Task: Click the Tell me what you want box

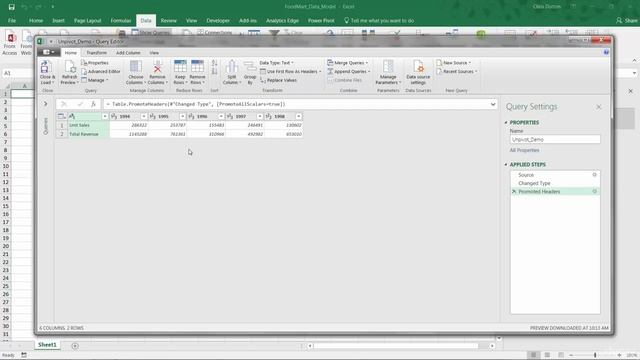Action: (x=379, y=20)
